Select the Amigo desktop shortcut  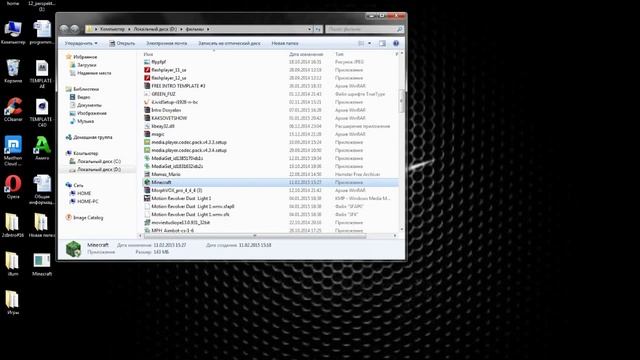pos(42,148)
